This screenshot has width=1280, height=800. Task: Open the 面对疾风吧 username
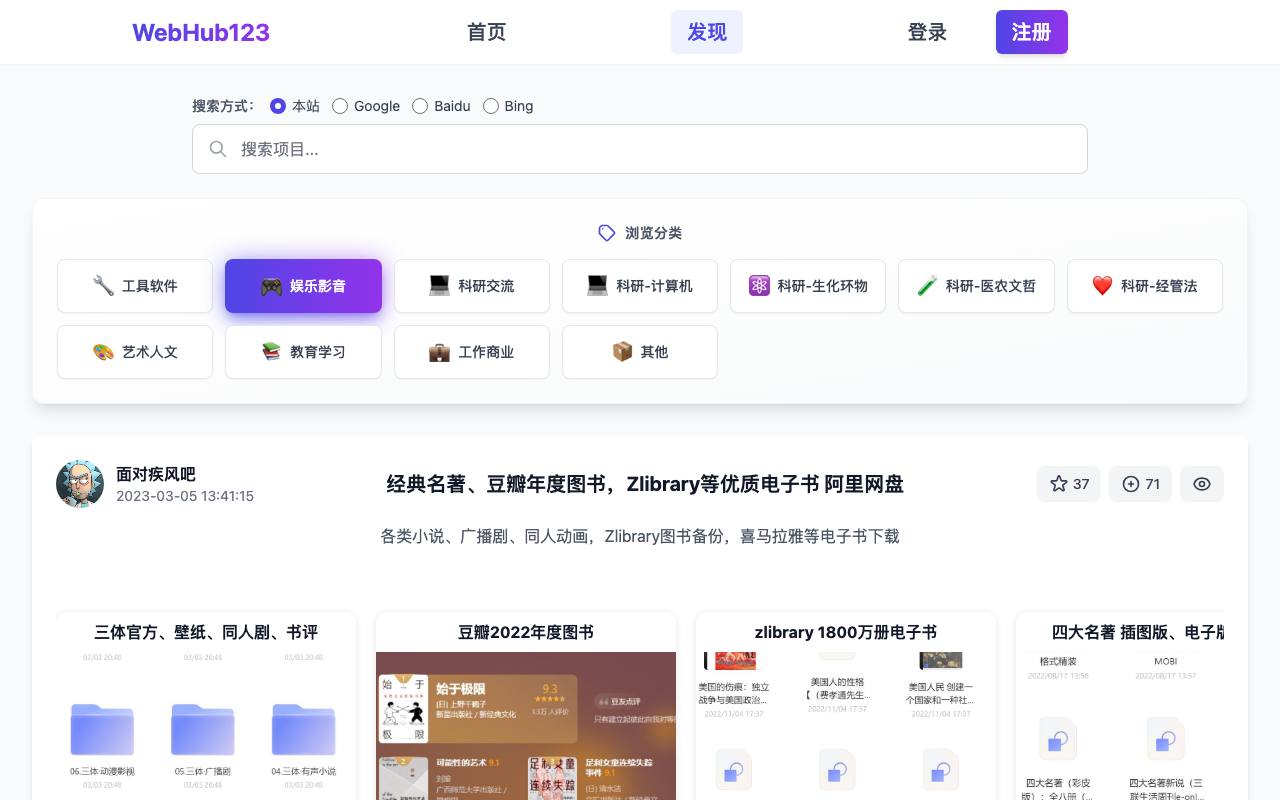click(156, 474)
